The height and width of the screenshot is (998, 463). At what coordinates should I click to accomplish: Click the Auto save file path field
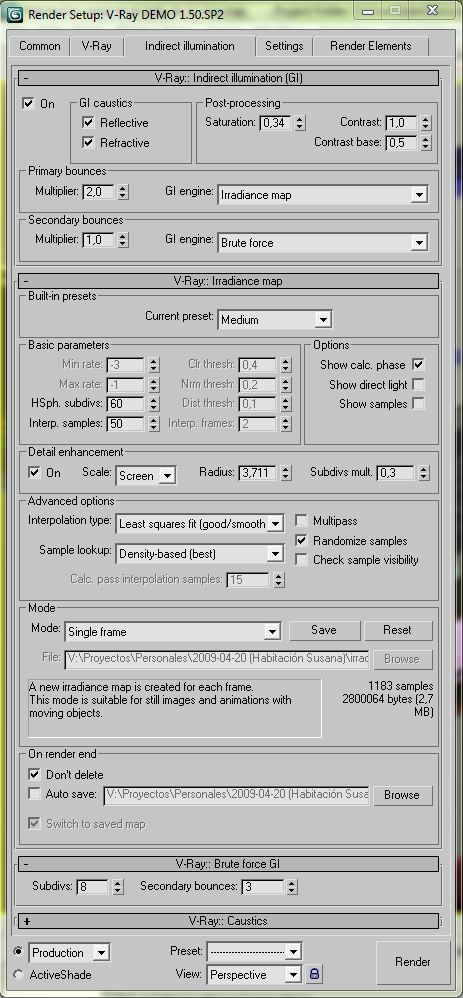(x=236, y=794)
